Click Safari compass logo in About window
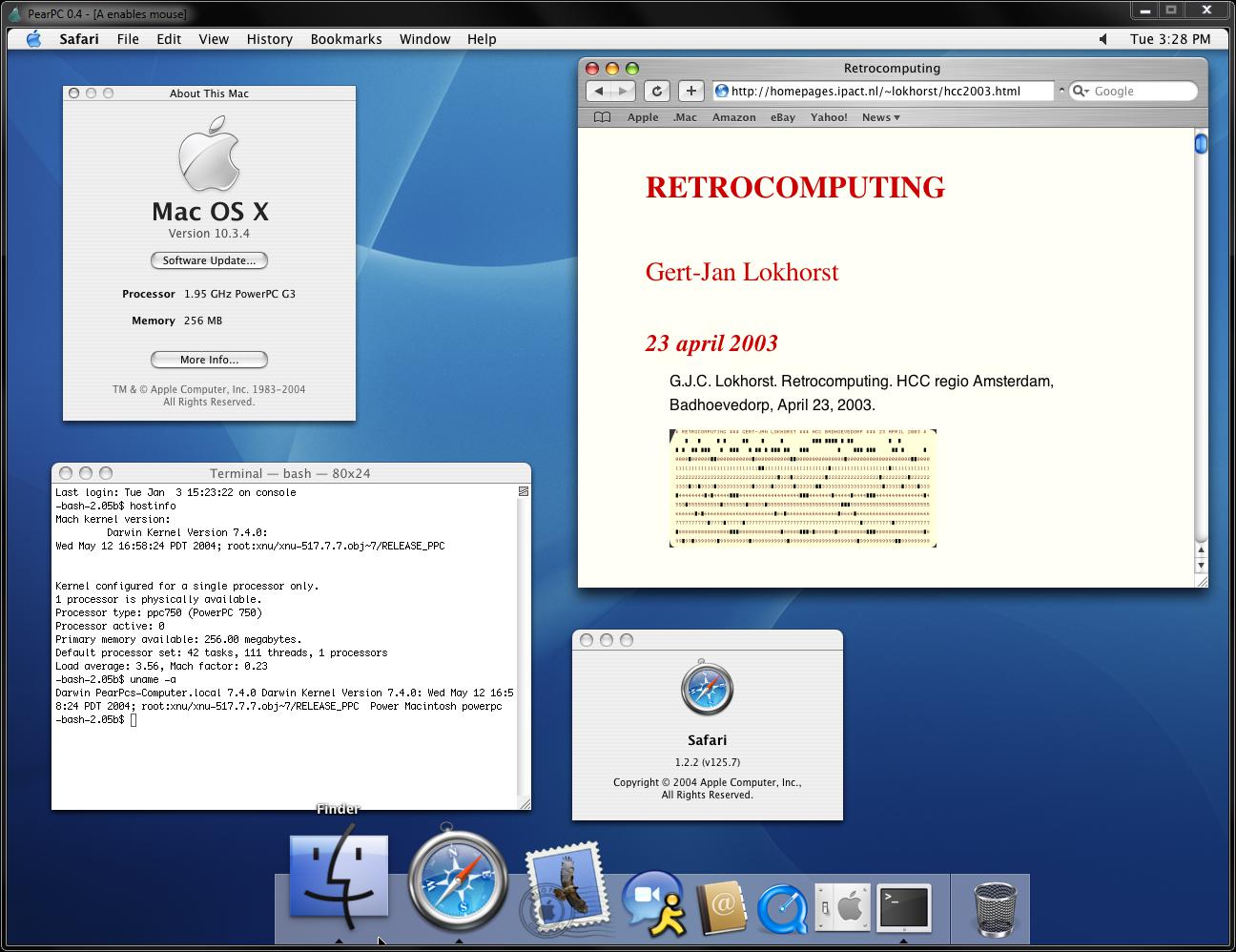This screenshot has height=952, width=1236. coord(708,687)
